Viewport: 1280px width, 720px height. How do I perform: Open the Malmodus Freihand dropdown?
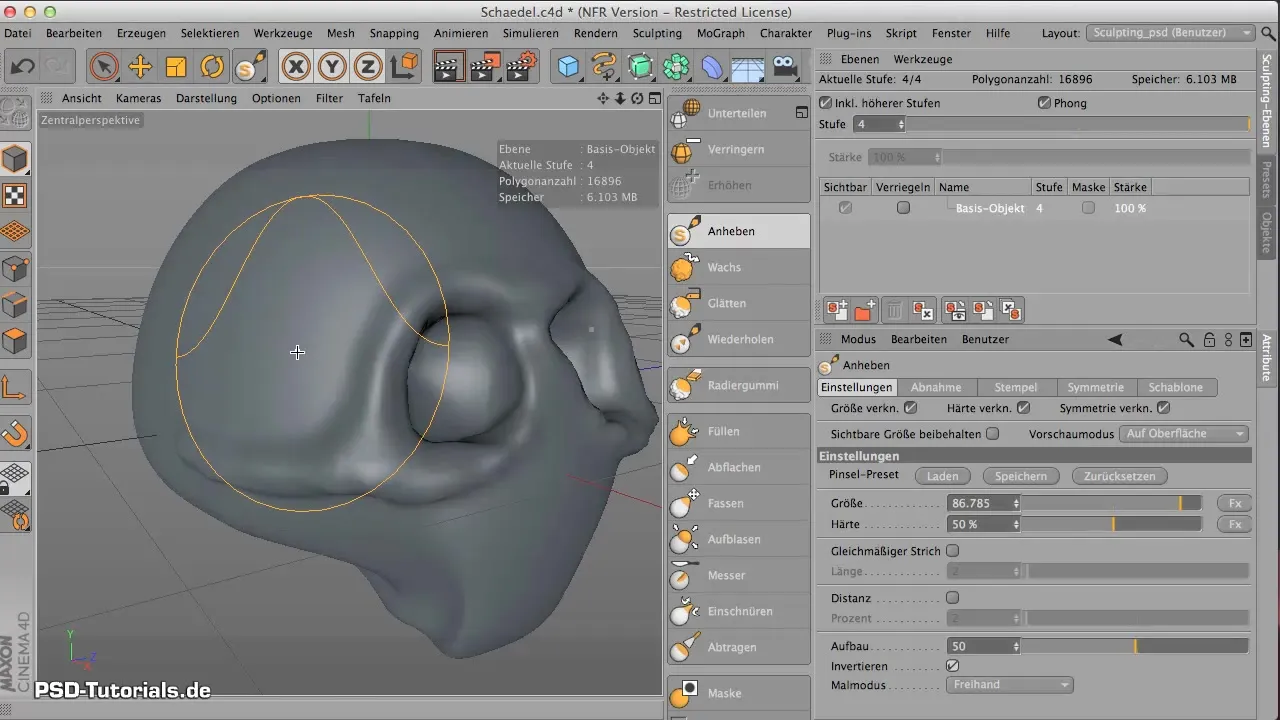click(1009, 685)
